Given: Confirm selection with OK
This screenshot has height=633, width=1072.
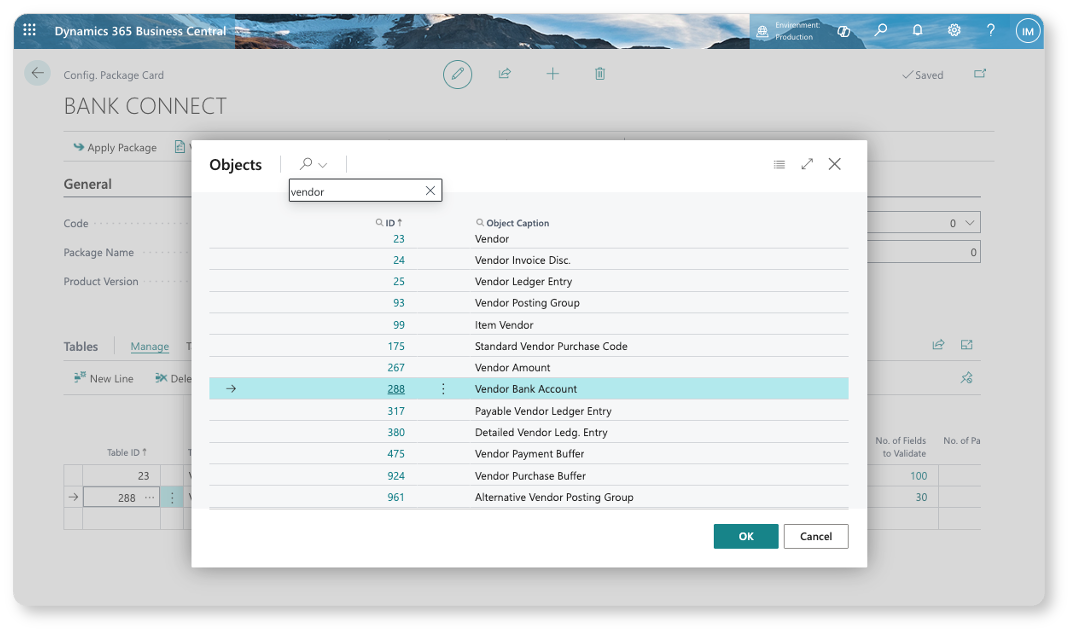Looking at the screenshot, I should (x=746, y=537).
